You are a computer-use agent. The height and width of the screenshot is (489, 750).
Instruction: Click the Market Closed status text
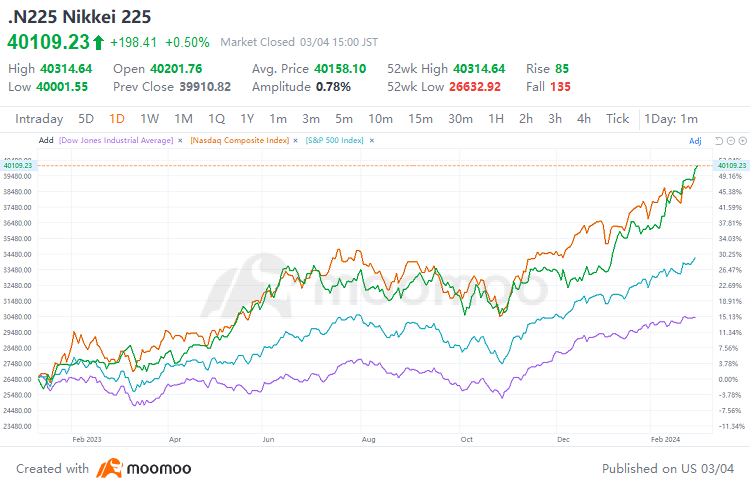point(257,42)
